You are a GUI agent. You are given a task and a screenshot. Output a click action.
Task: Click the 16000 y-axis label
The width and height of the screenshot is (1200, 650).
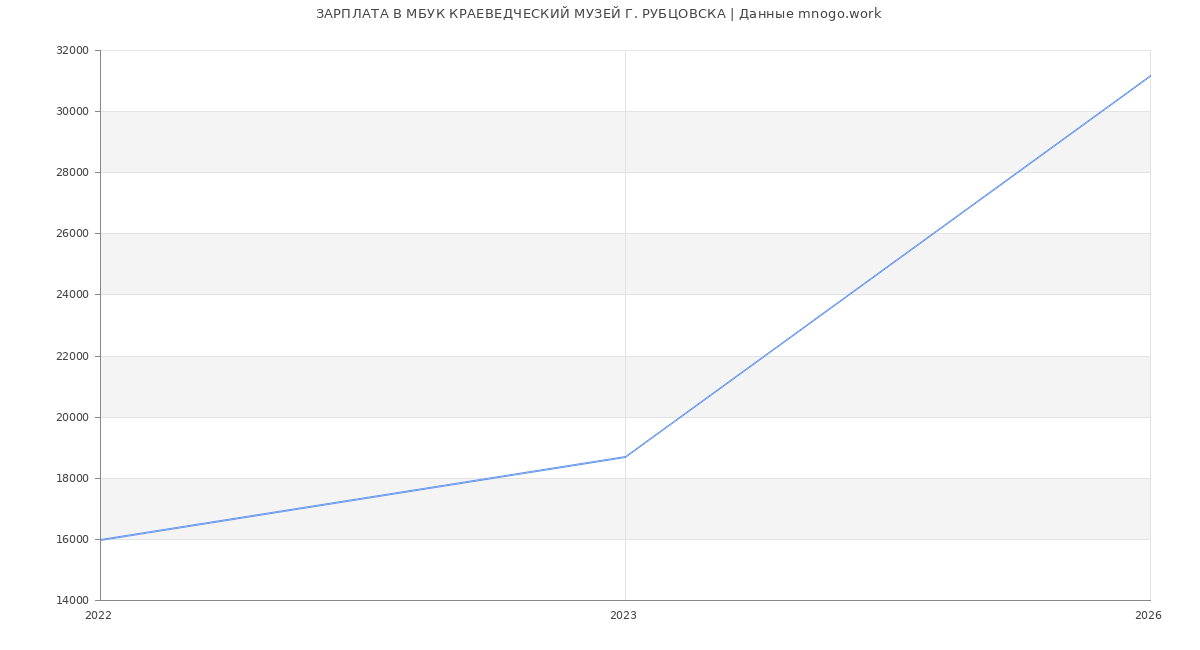pyautogui.click(x=72, y=540)
